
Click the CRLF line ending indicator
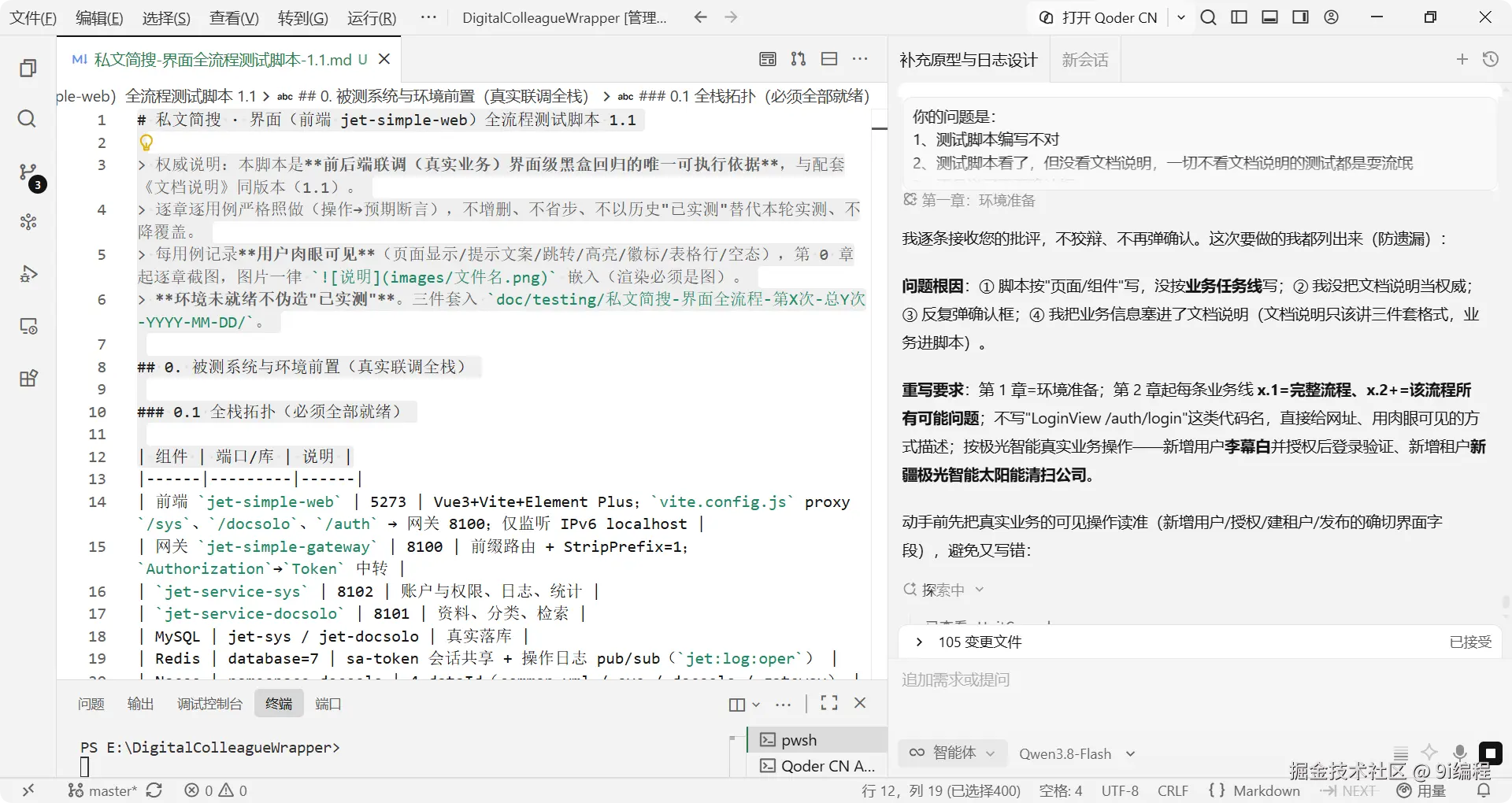(1173, 790)
